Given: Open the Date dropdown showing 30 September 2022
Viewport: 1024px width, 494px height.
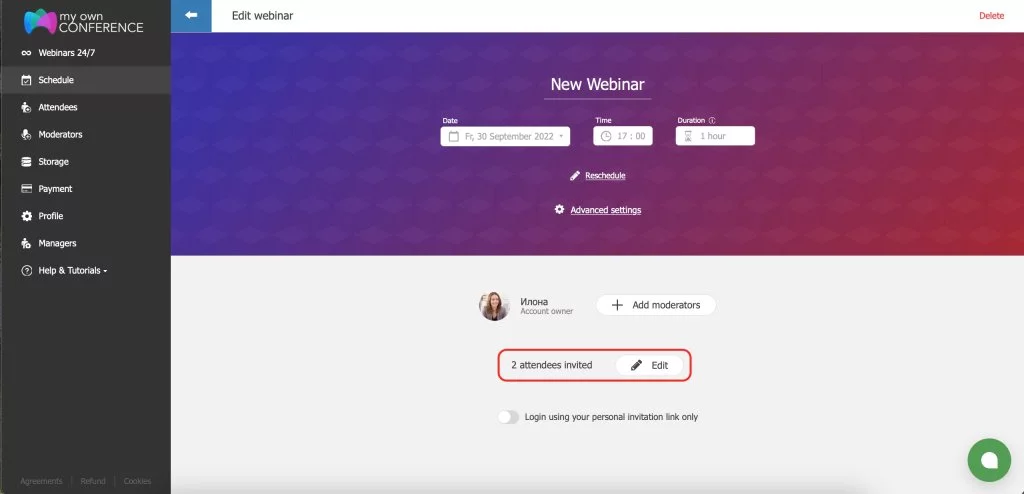Looking at the screenshot, I should pyautogui.click(x=505, y=136).
